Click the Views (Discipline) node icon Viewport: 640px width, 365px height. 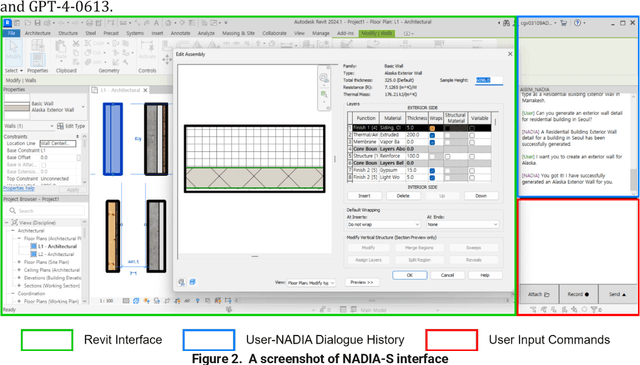click(15, 223)
